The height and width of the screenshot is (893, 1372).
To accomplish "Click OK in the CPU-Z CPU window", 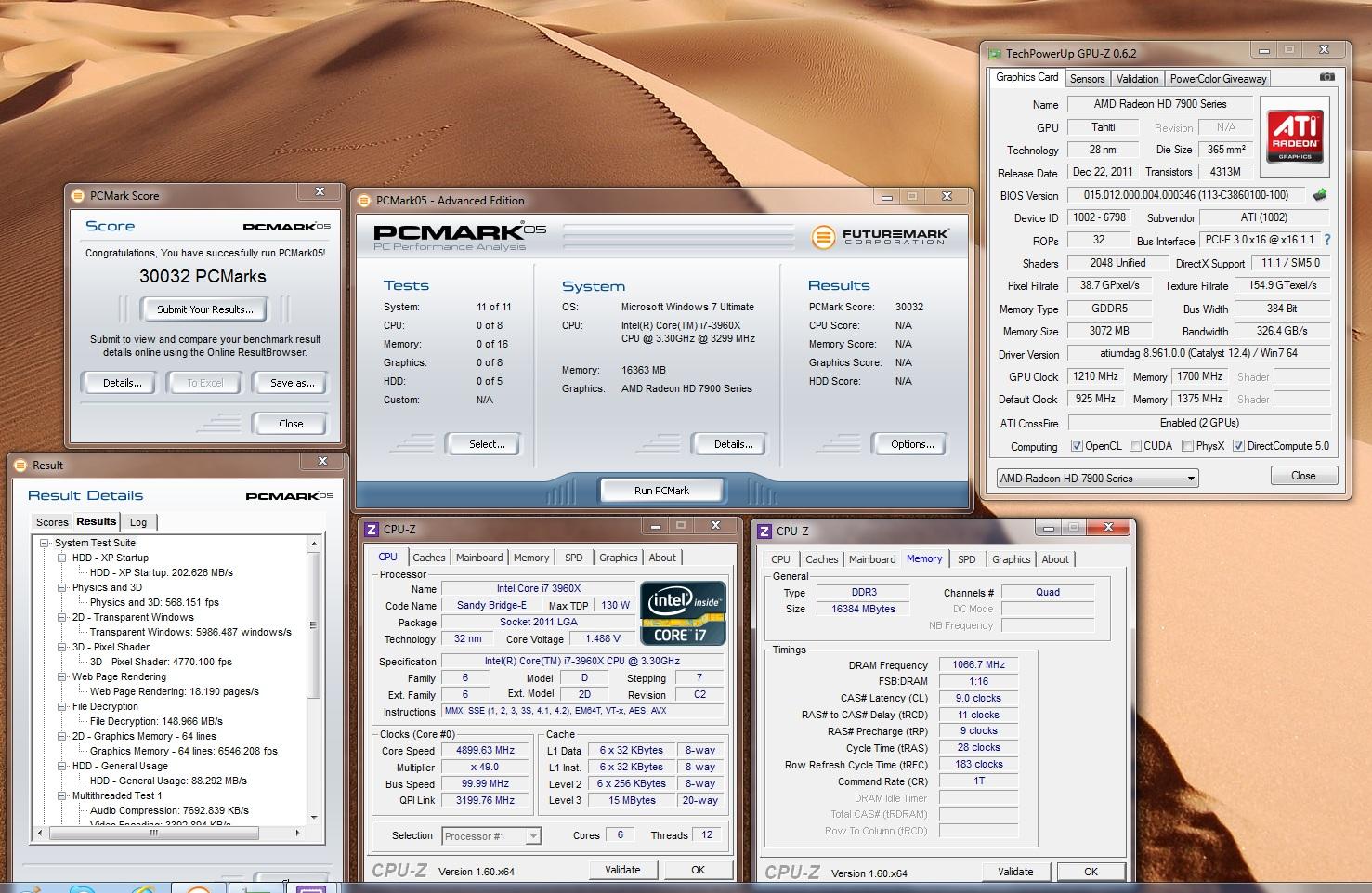I will pyautogui.click(x=698, y=870).
